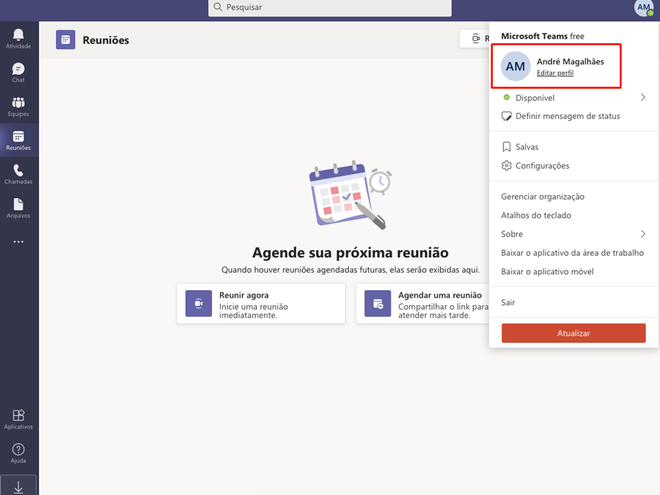Click the AM profile avatar in top bar

click(644, 8)
